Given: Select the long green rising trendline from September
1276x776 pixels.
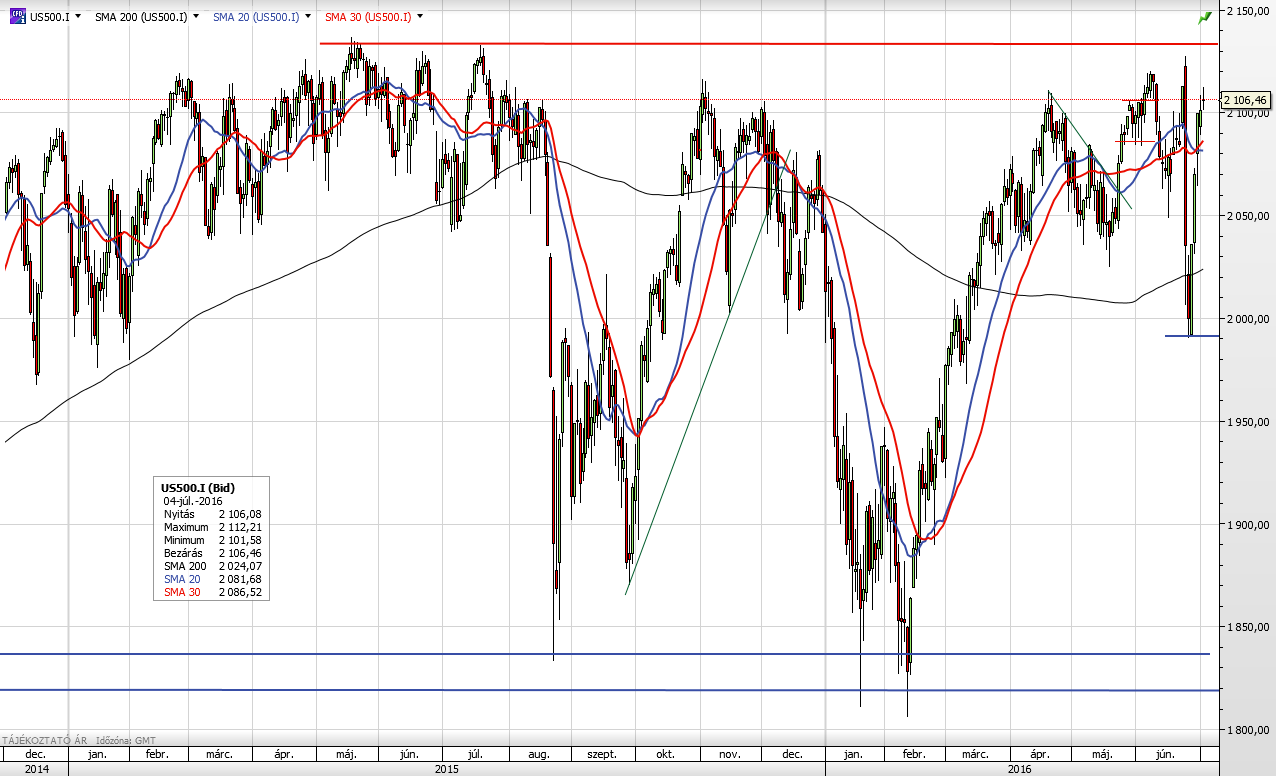Looking at the screenshot, I should 707,373.
